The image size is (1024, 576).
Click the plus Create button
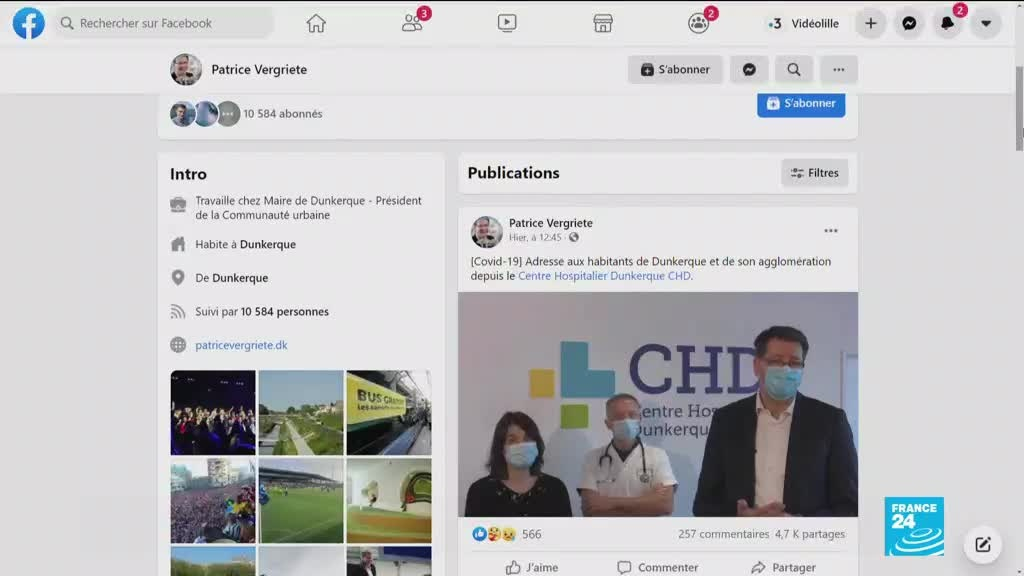coord(871,23)
